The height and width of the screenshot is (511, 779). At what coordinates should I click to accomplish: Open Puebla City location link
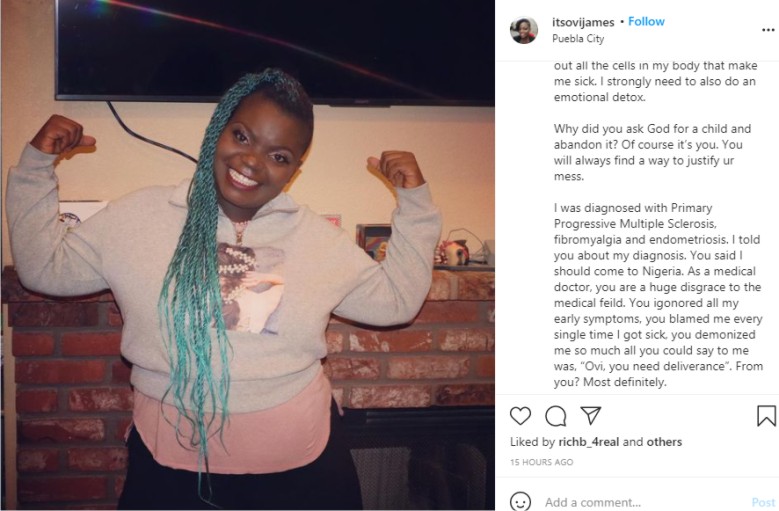[578, 39]
